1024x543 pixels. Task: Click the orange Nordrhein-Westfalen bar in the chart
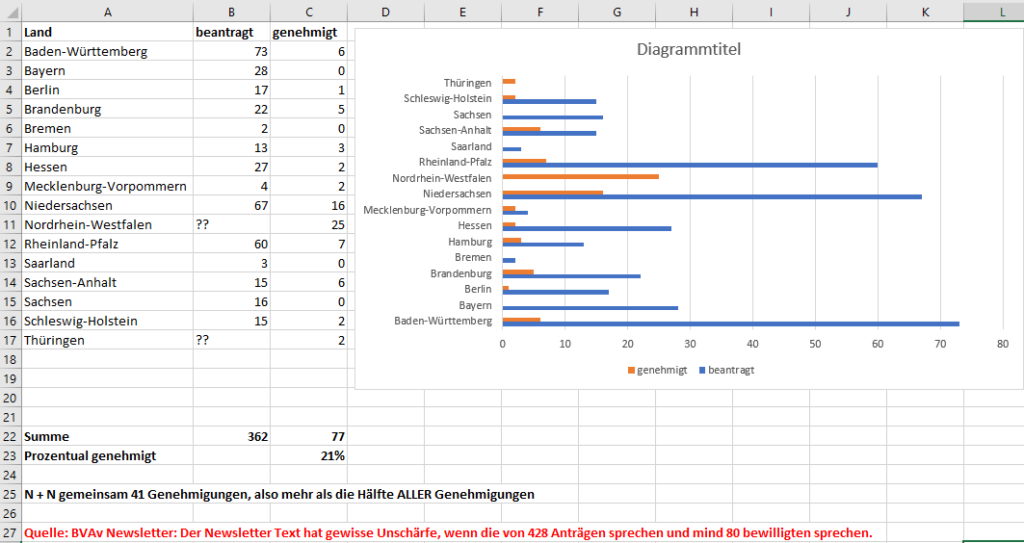point(581,176)
